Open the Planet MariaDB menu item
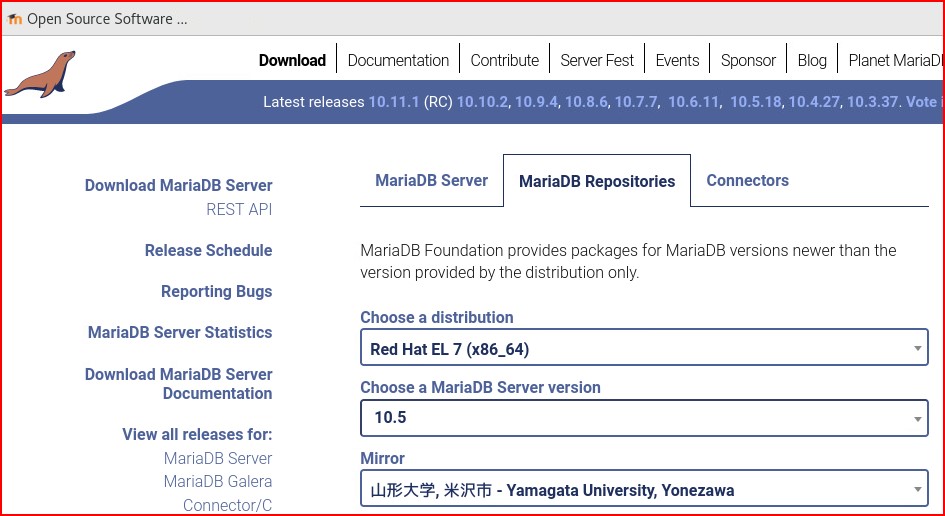This screenshot has height=516, width=945. [895, 60]
